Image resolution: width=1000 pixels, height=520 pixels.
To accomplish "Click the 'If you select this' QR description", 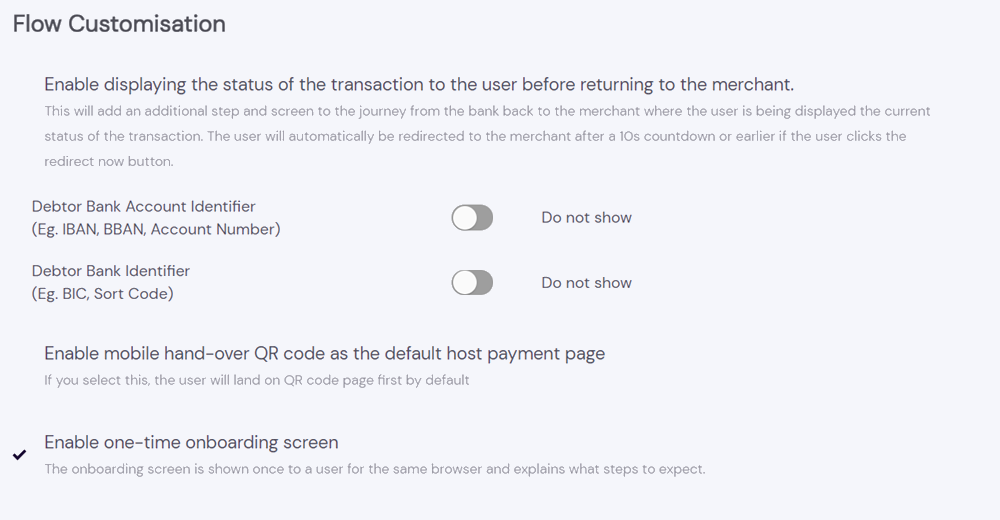I will (x=256, y=380).
